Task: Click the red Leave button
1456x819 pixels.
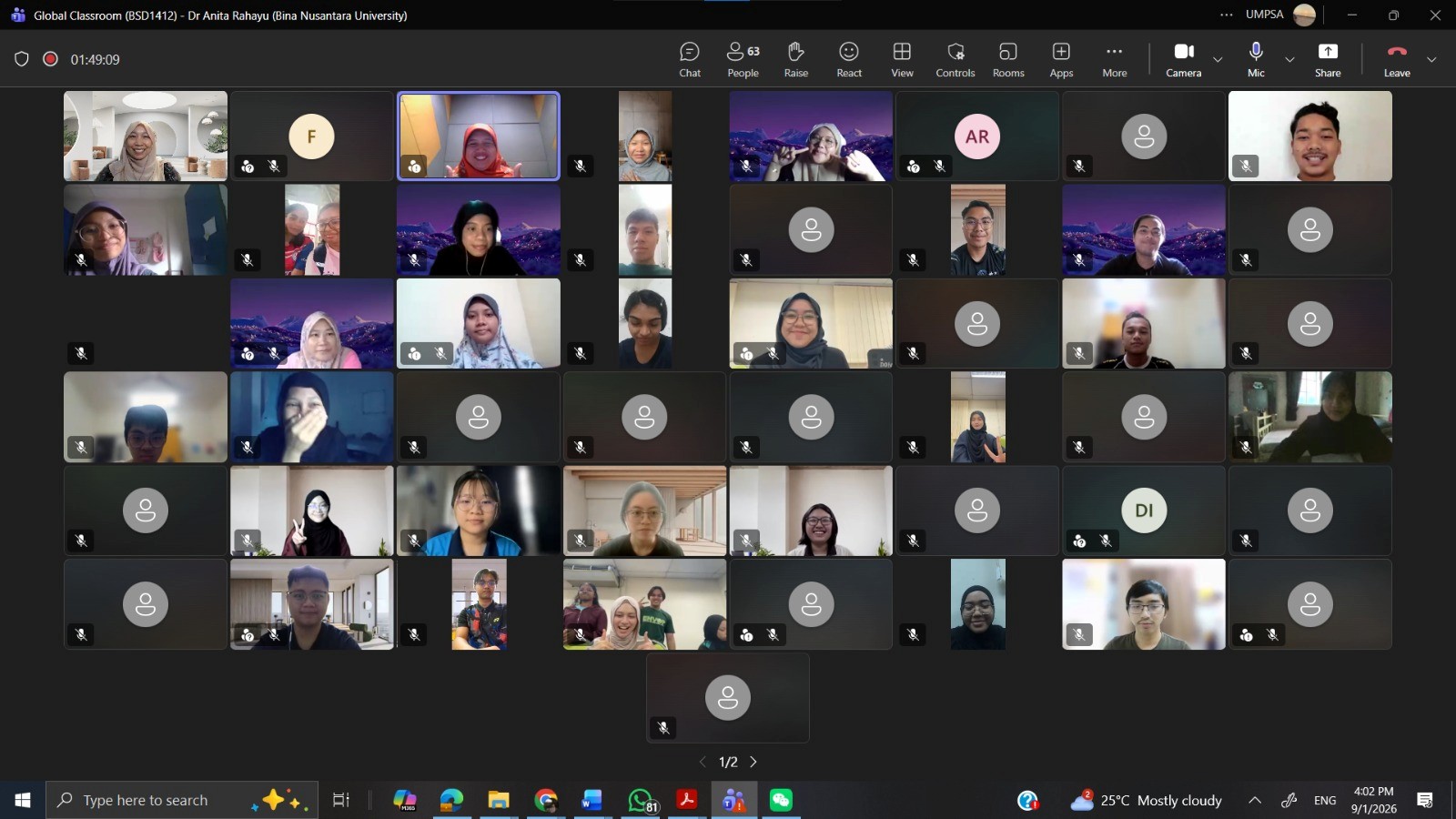Action: [x=1397, y=59]
